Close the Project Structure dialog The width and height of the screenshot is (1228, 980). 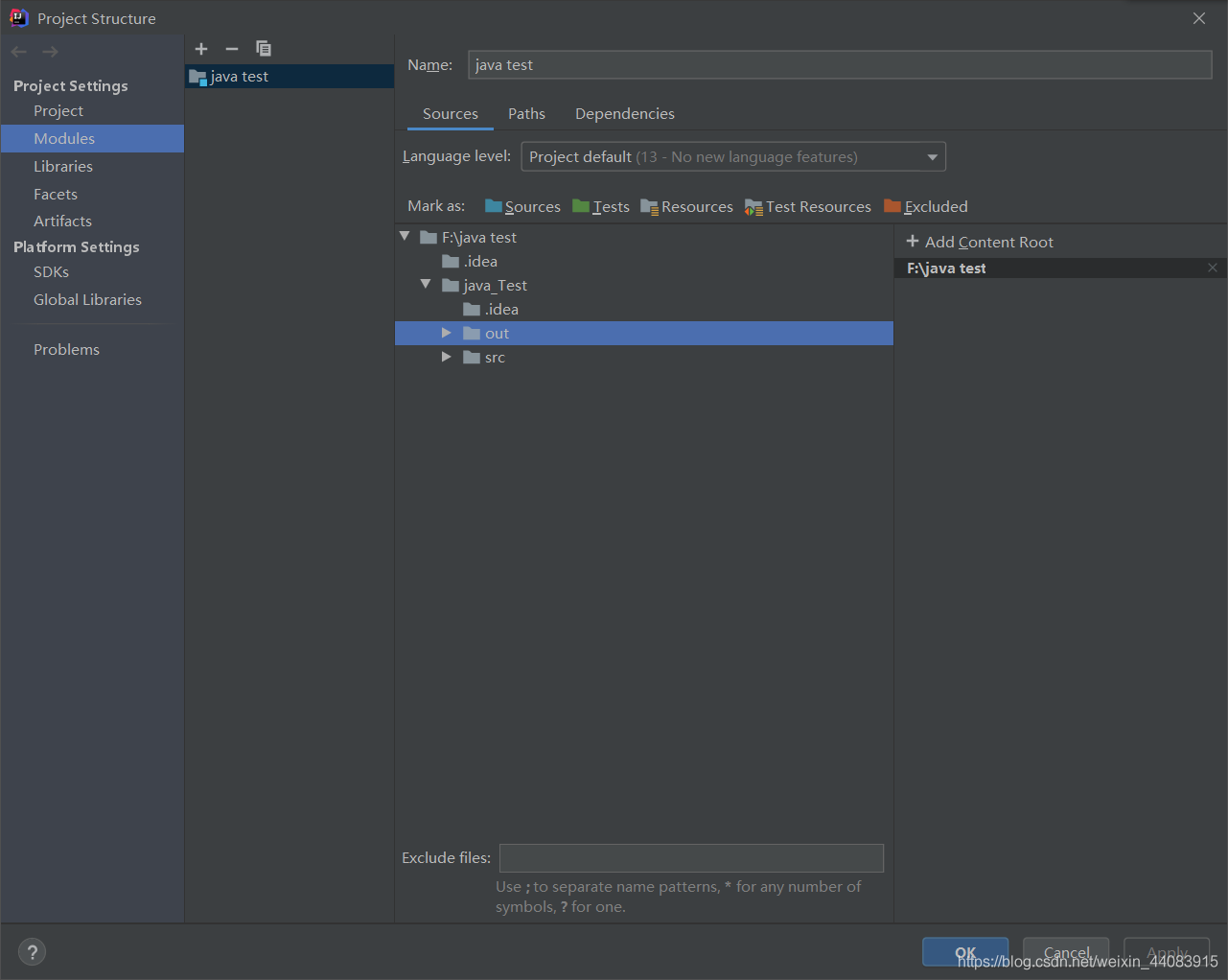(x=1199, y=18)
